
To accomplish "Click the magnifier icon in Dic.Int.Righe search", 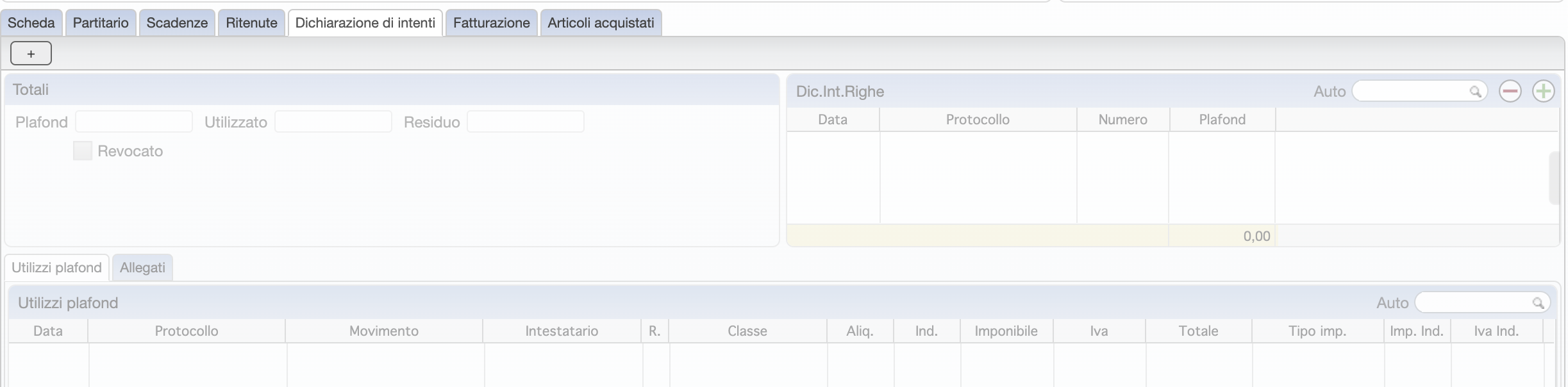I will pos(1475,92).
